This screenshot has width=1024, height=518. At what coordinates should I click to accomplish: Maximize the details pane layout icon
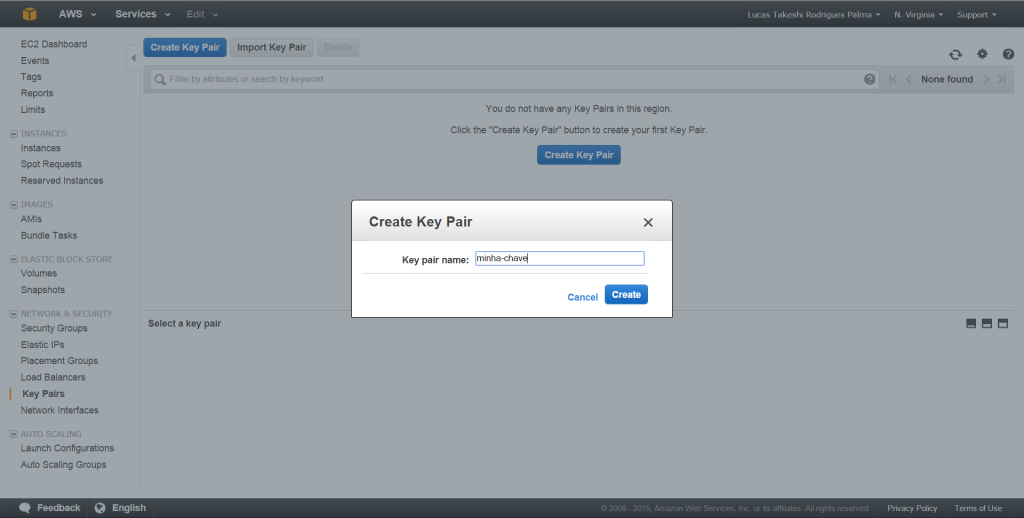[x=1003, y=323]
